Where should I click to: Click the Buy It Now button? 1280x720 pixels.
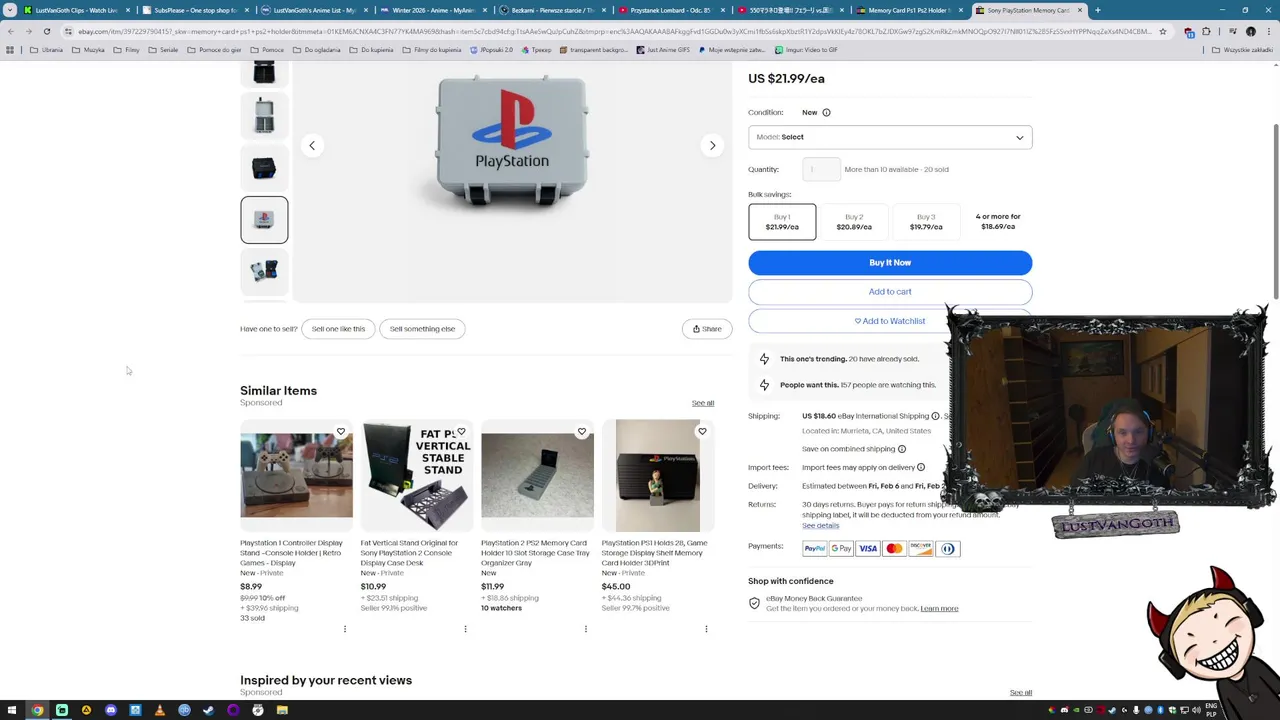890,262
